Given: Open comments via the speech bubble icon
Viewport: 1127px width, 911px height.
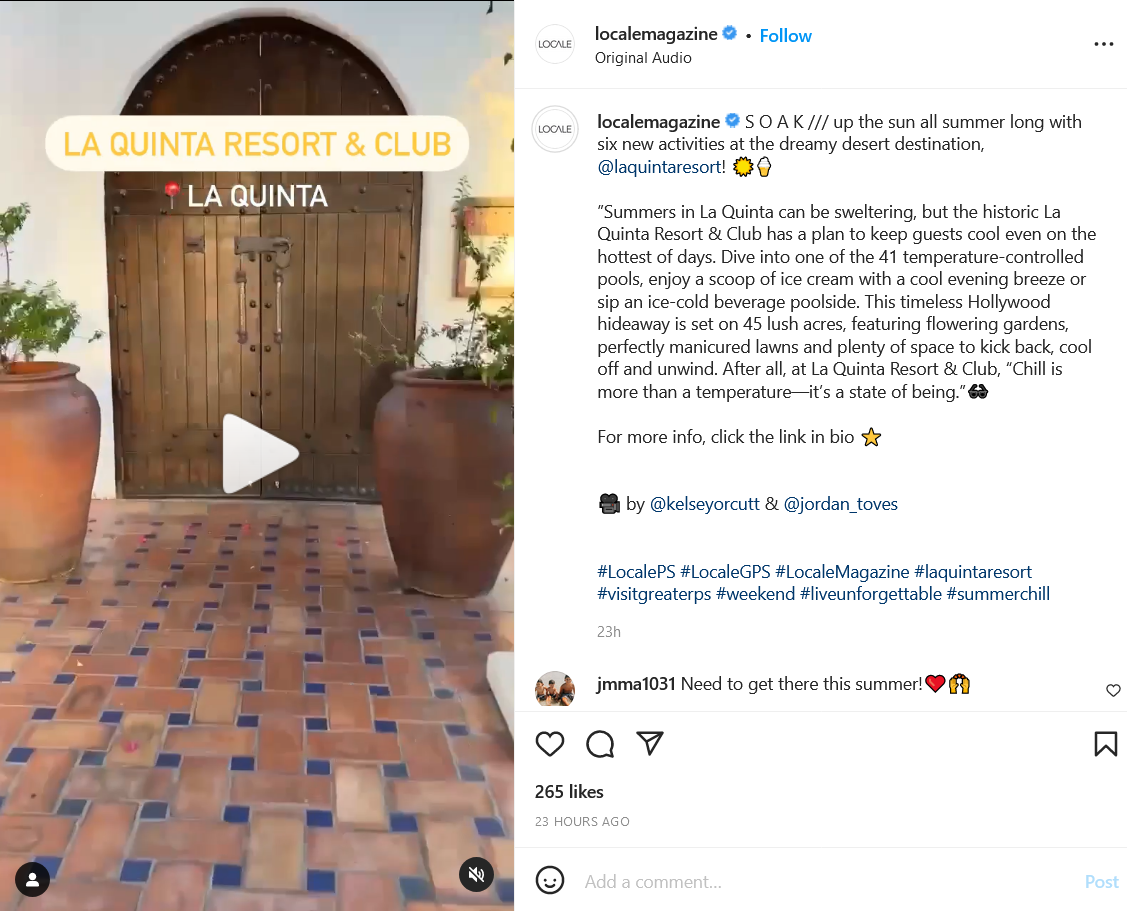Looking at the screenshot, I should [x=599, y=743].
